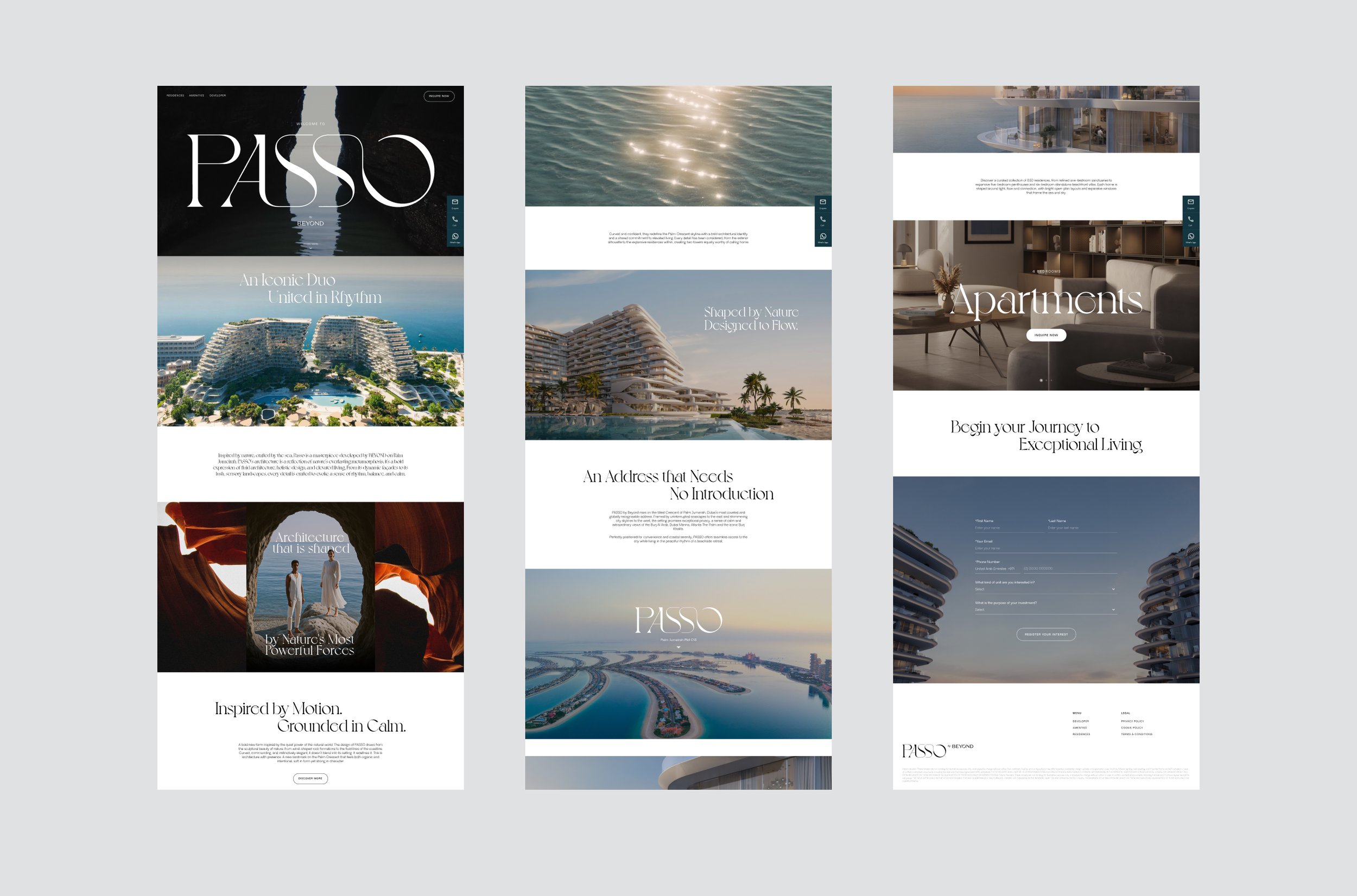The height and width of the screenshot is (896, 1357).
Task: Click the WhatsApp icon in the left mockup
Action: pyautogui.click(x=455, y=236)
